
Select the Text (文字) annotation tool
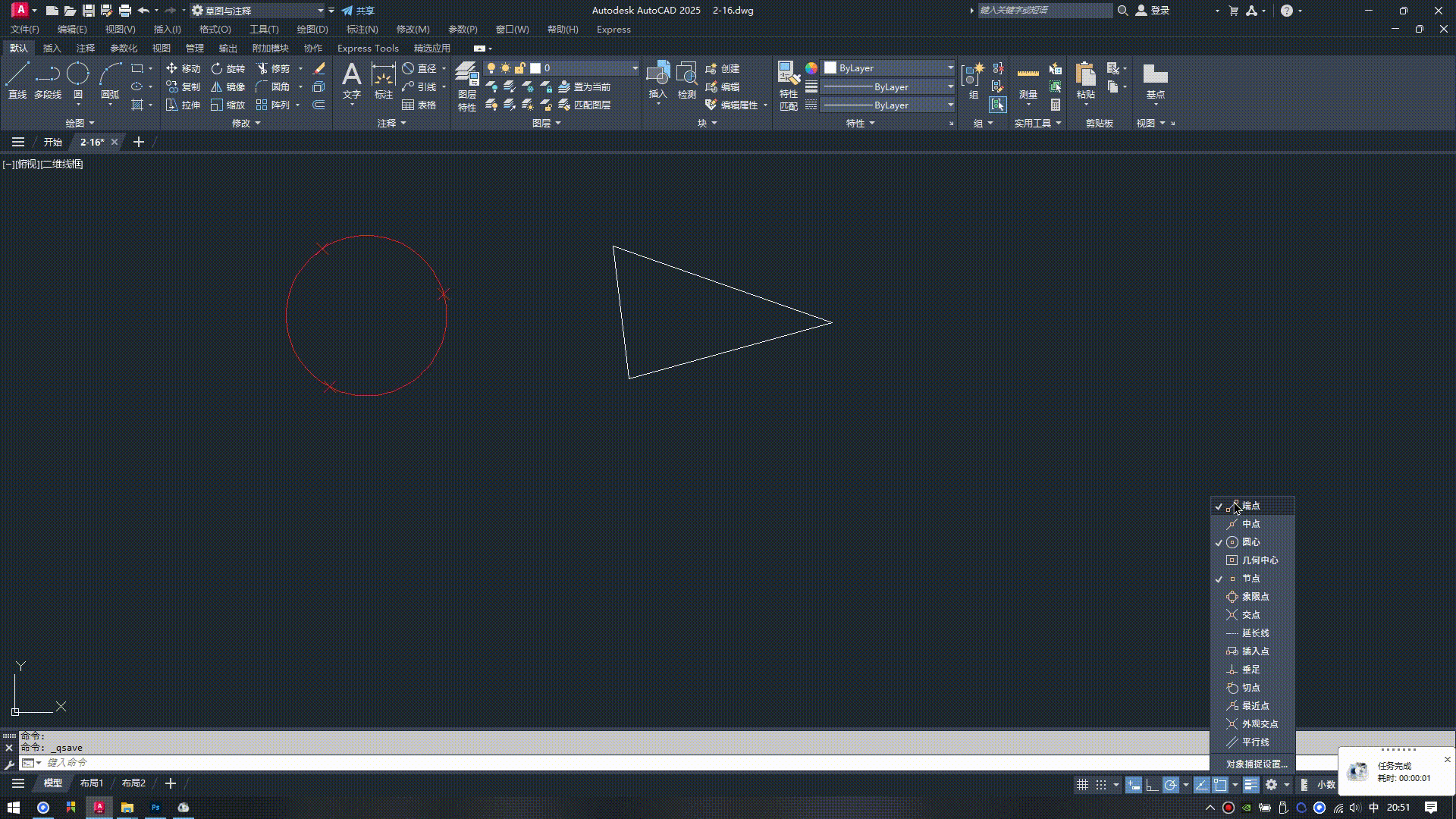tap(351, 80)
